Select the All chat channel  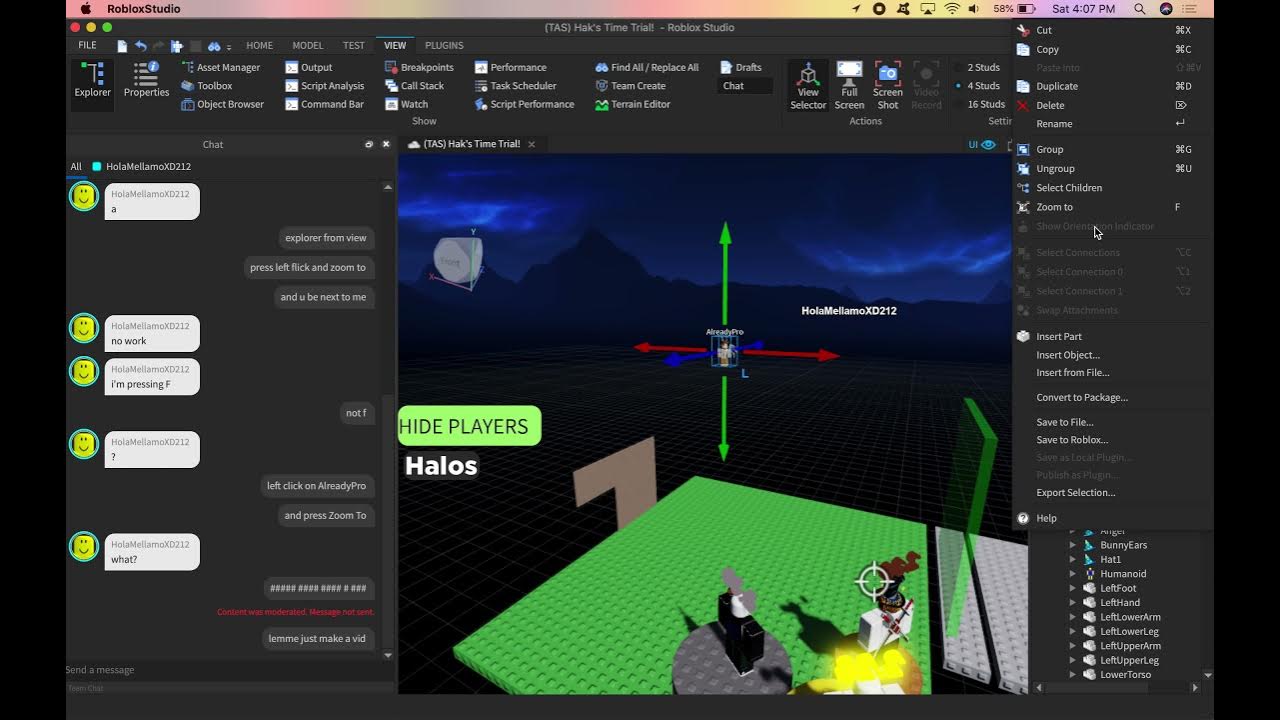(76, 167)
